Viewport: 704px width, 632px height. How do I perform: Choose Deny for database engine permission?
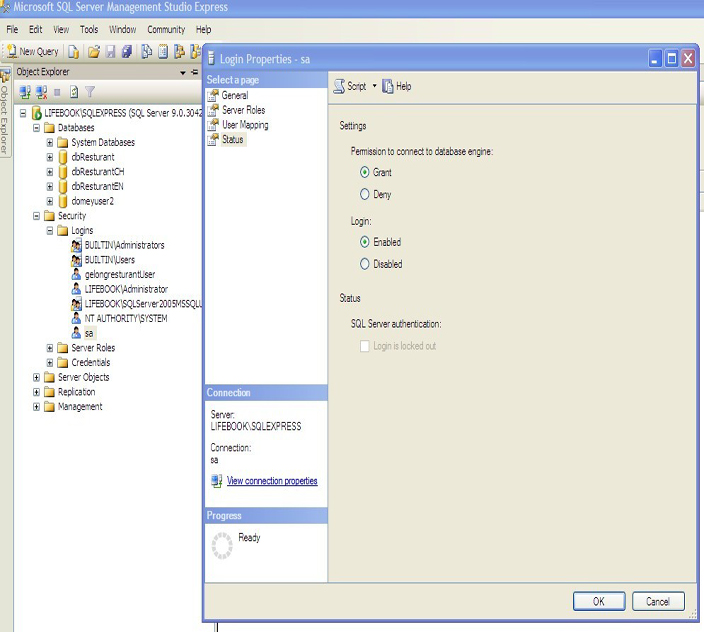click(x=365, y=195)
